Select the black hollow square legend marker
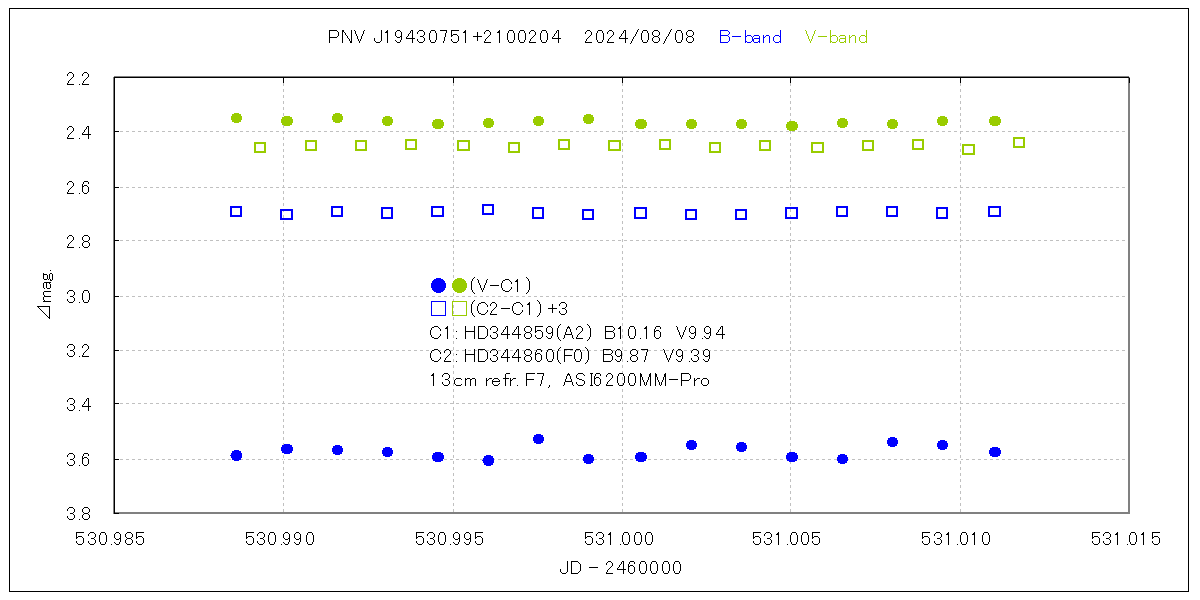 (x=438, y=309)
